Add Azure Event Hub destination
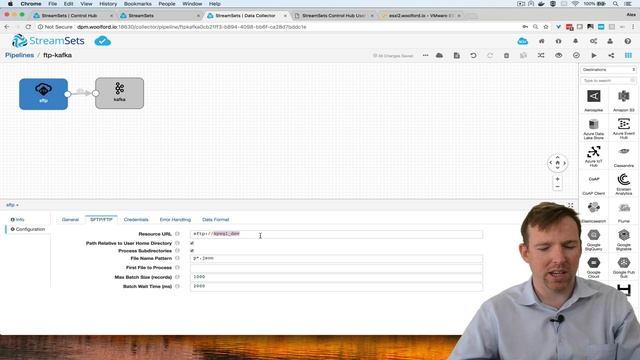Viewport: 640px width, 360px height. tap(624, 129)
